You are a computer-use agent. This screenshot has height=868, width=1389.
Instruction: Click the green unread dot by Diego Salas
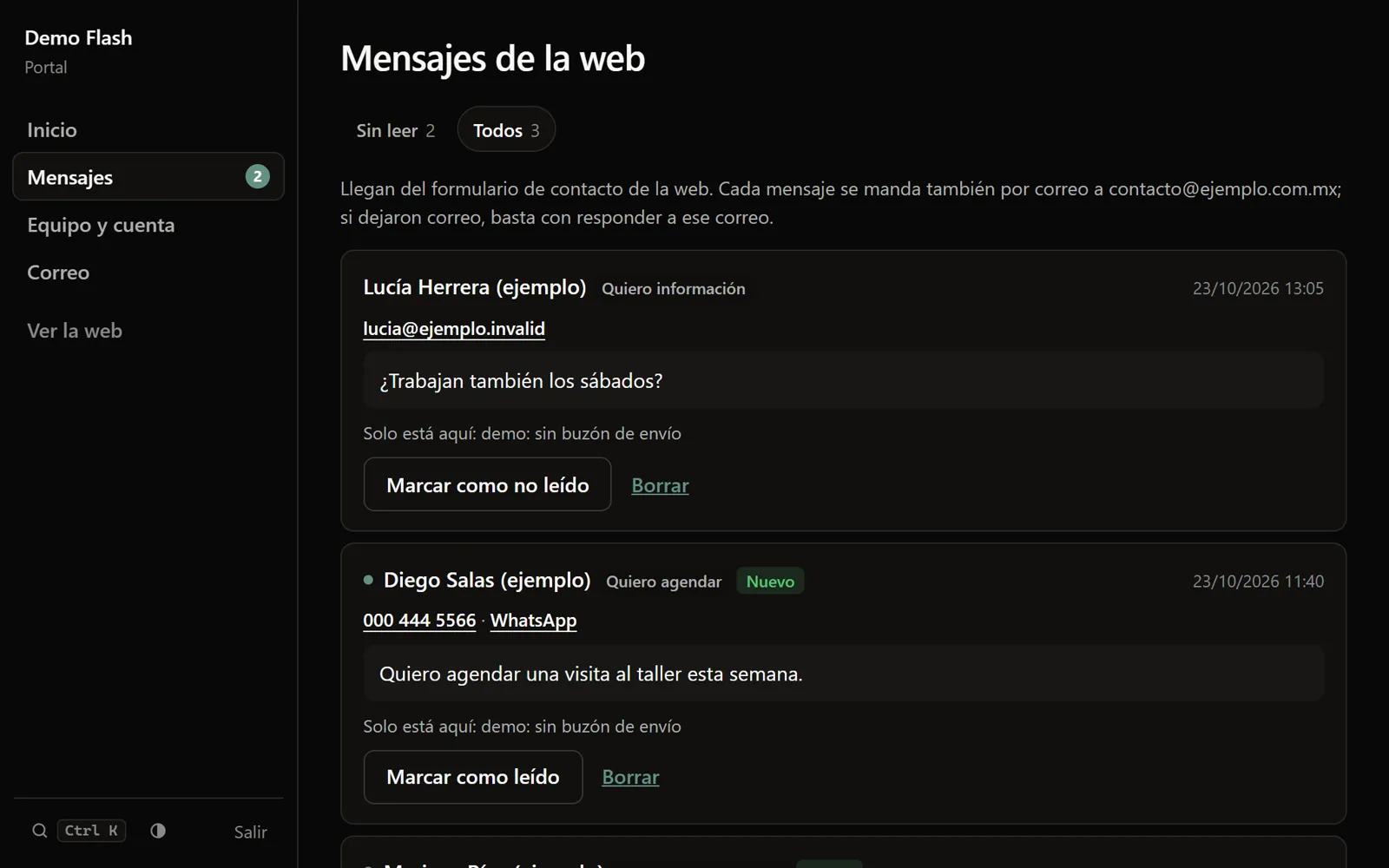coord(368,580)
